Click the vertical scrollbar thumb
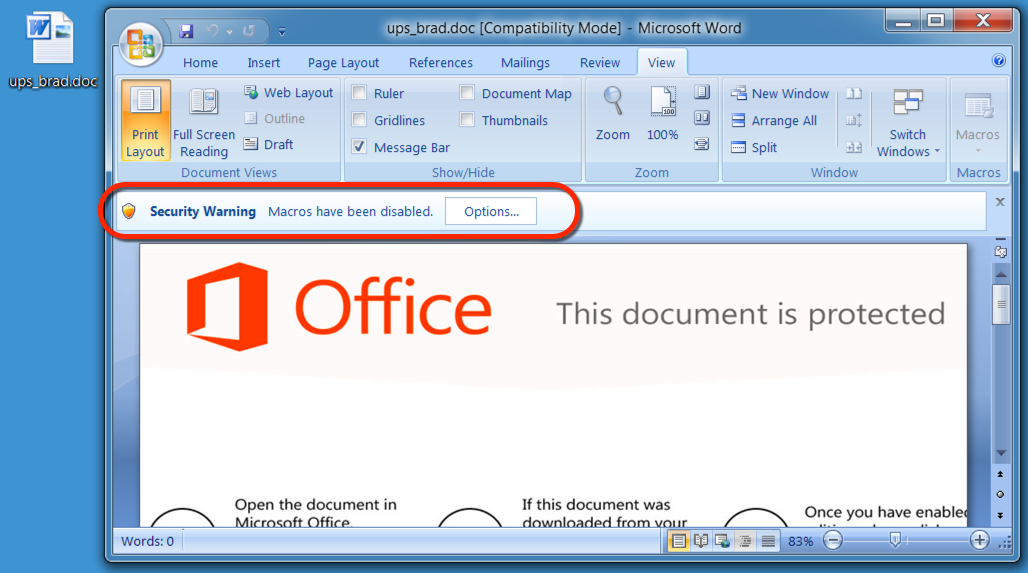1028x573 pixels. pos(1000,304)
